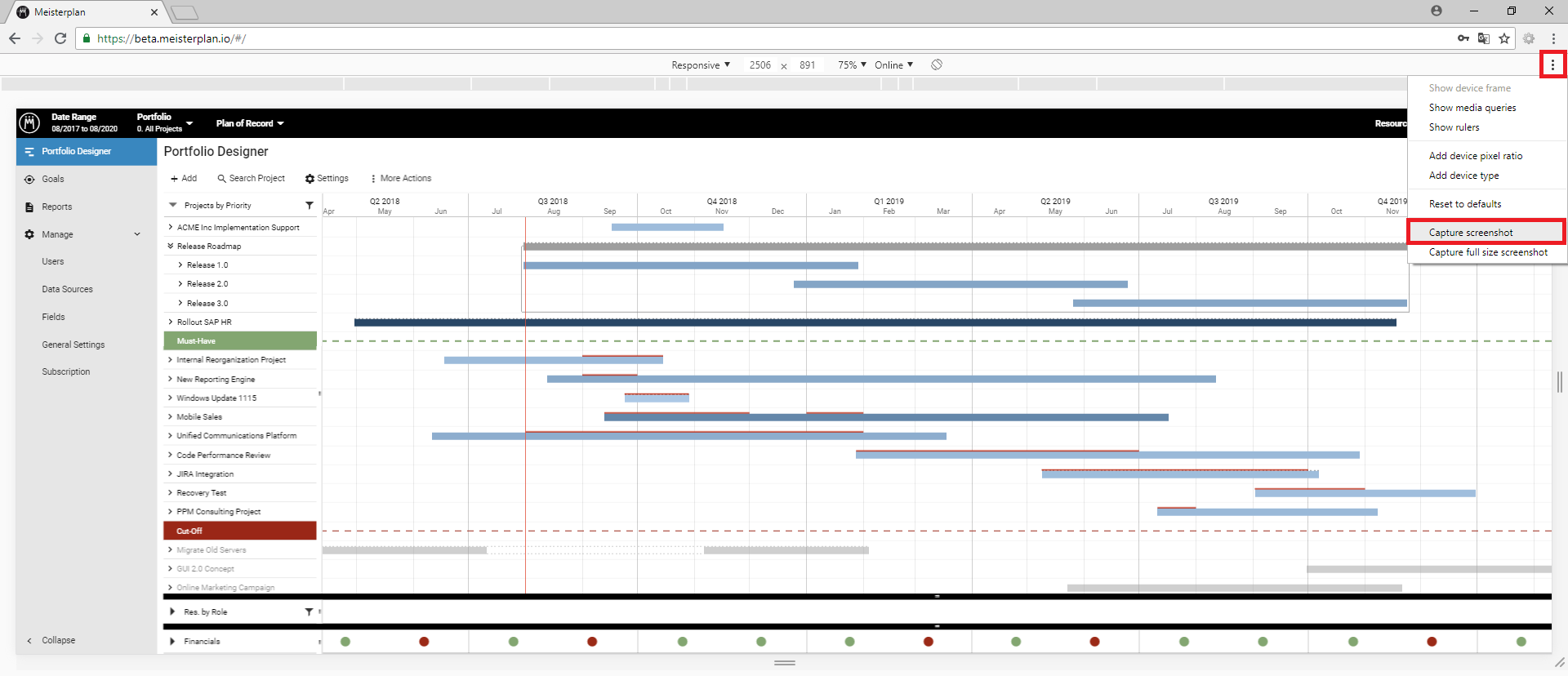Reload the page with the refresh icon

coord(60,38)
